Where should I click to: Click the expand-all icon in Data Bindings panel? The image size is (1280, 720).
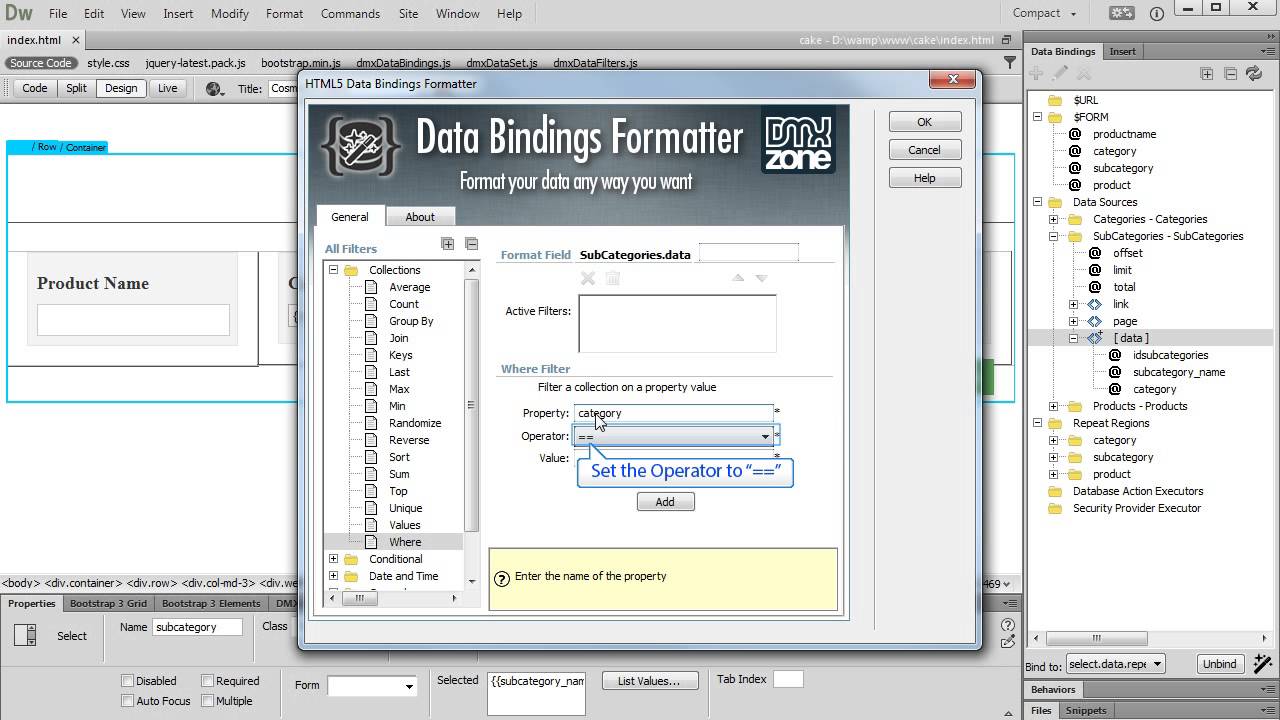pyautogui.click(x=1207, y=74)
